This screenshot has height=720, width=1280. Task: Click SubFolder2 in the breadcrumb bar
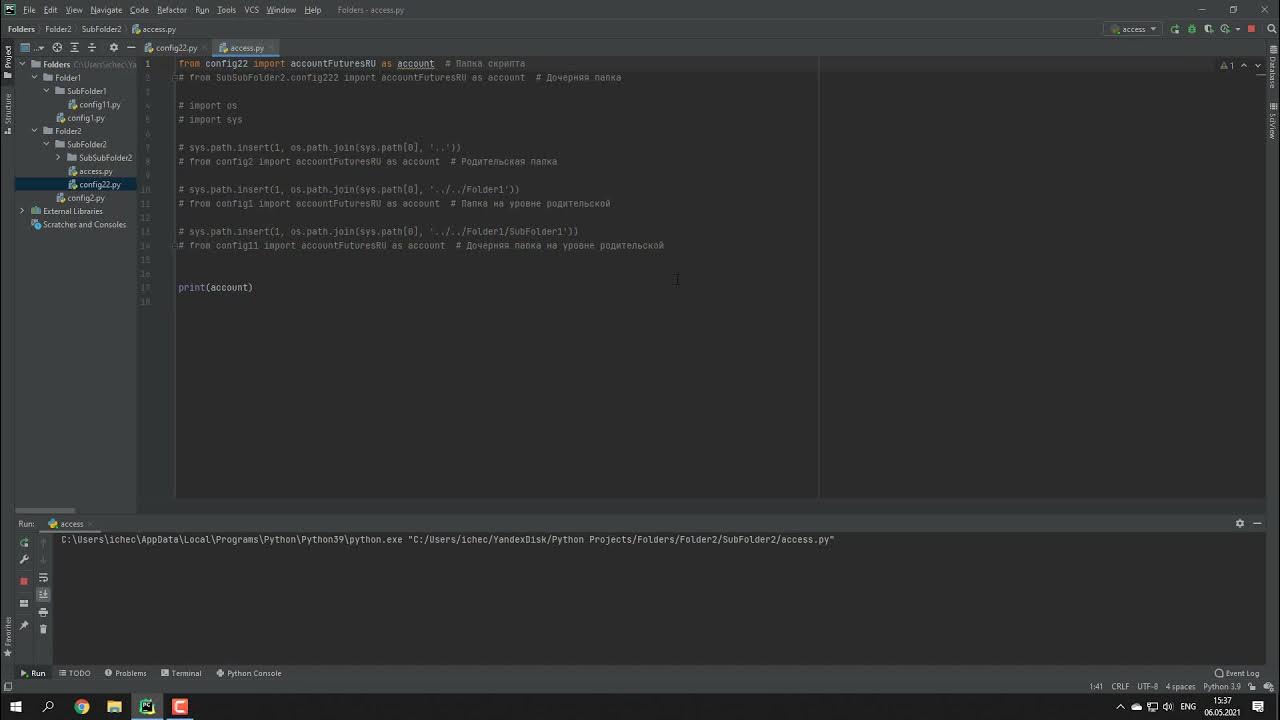(x=101, y=29)
